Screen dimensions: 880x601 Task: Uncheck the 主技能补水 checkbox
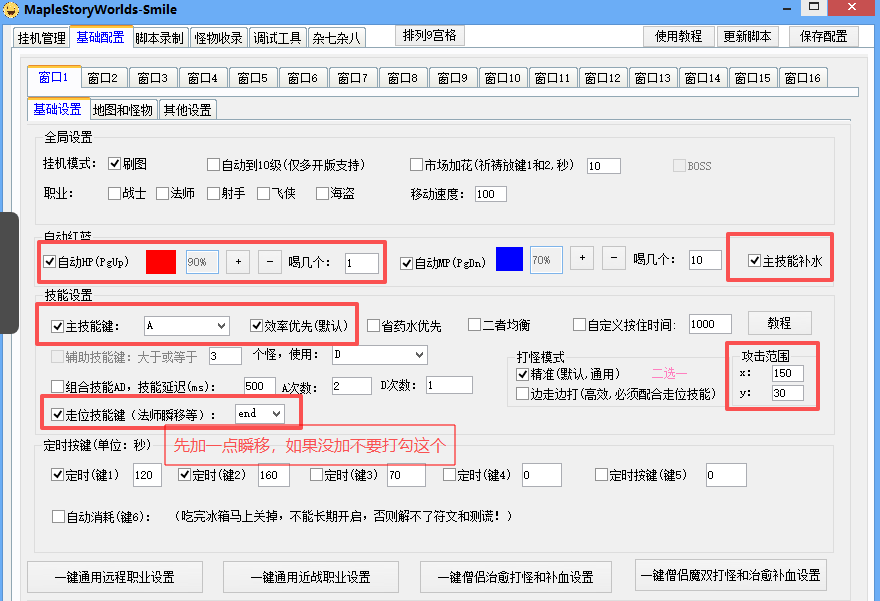[x=755, y=261]
